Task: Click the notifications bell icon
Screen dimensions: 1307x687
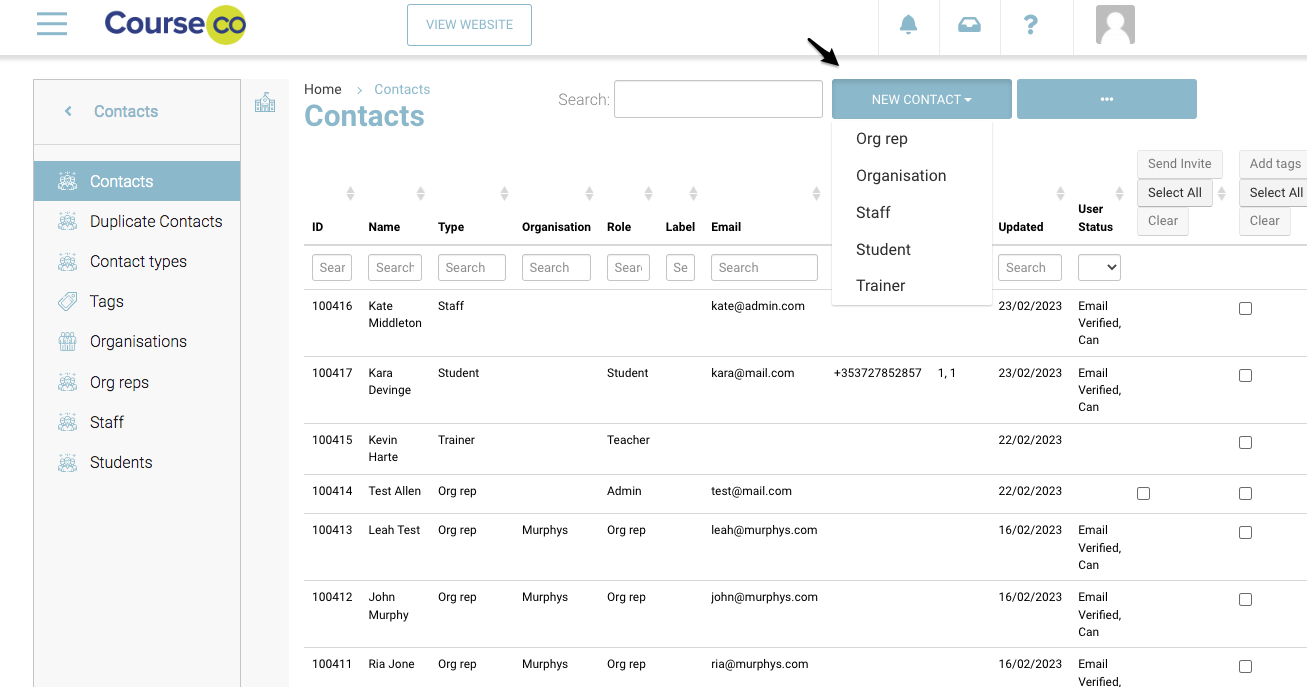Action: coord(908,25)
